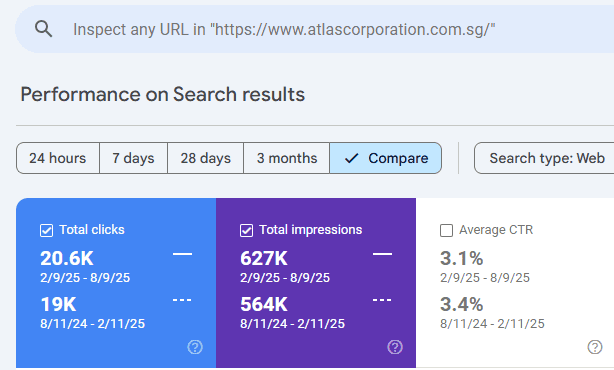Select the 7 days date range
614x370 pixels.
pyautogui.click(x=134, y=158)
